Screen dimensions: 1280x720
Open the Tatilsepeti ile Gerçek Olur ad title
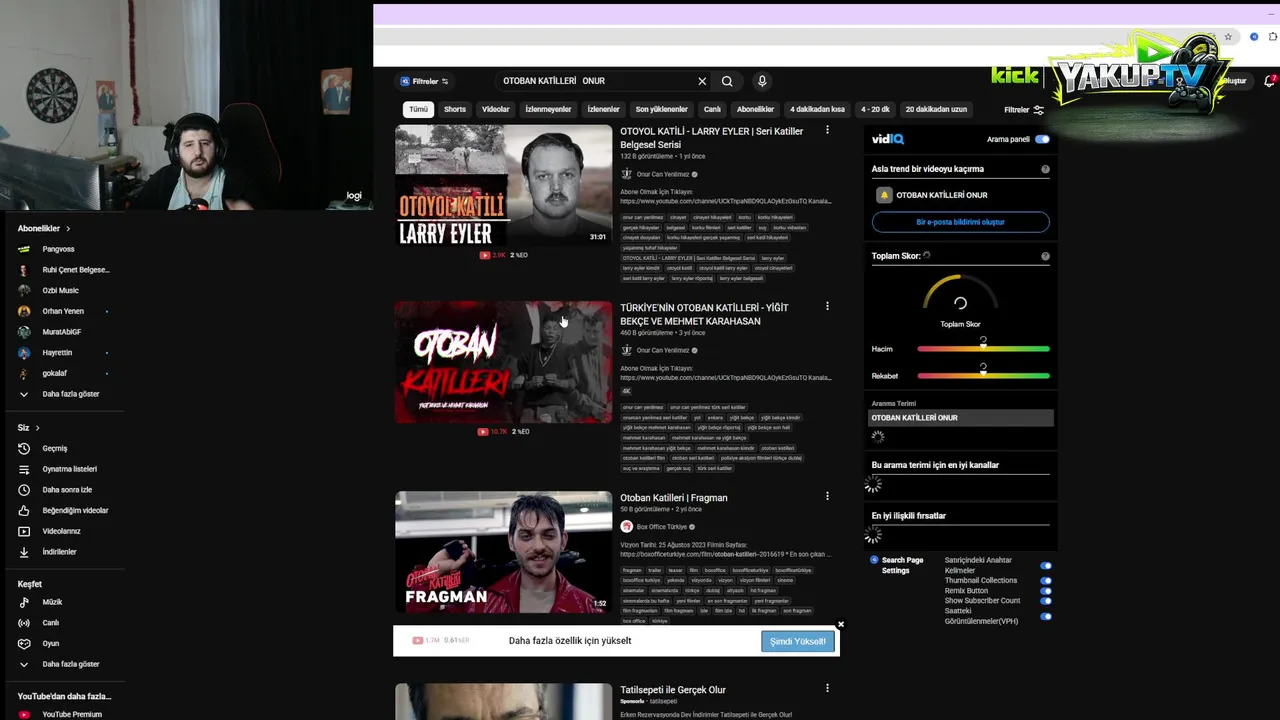[673, 690]
